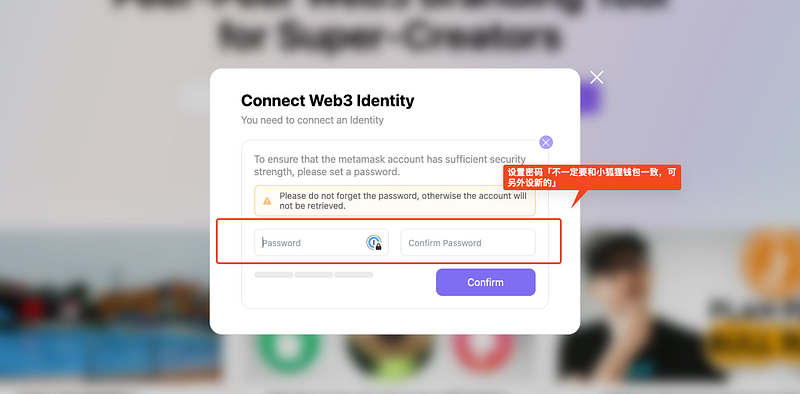Click the middle password strength bar segment
Viewport: 800px width, 394px height.
pos(314,275)
